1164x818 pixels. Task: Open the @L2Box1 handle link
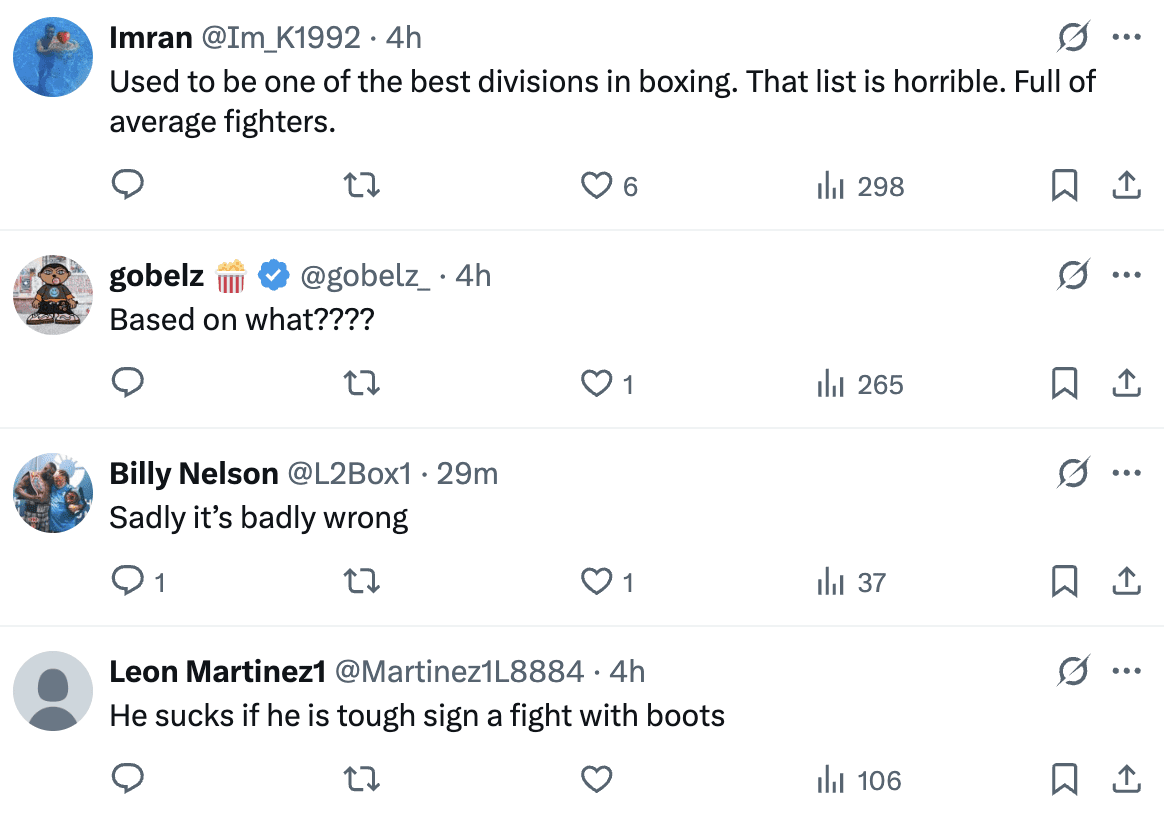pyautogui.click(x=349, y=473)
